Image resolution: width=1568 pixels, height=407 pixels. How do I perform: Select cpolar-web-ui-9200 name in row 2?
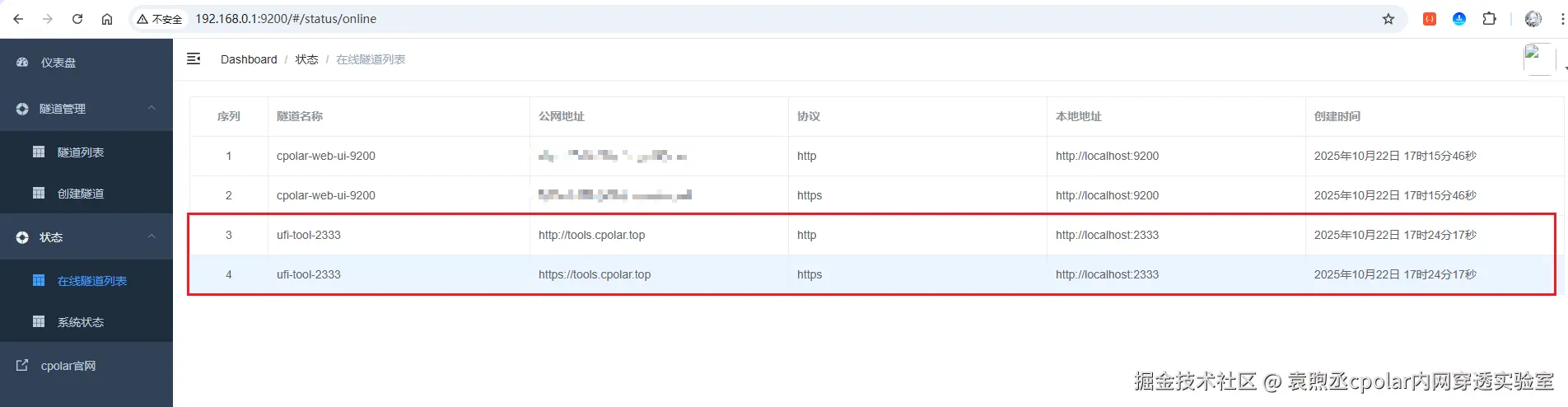point(326,195)
